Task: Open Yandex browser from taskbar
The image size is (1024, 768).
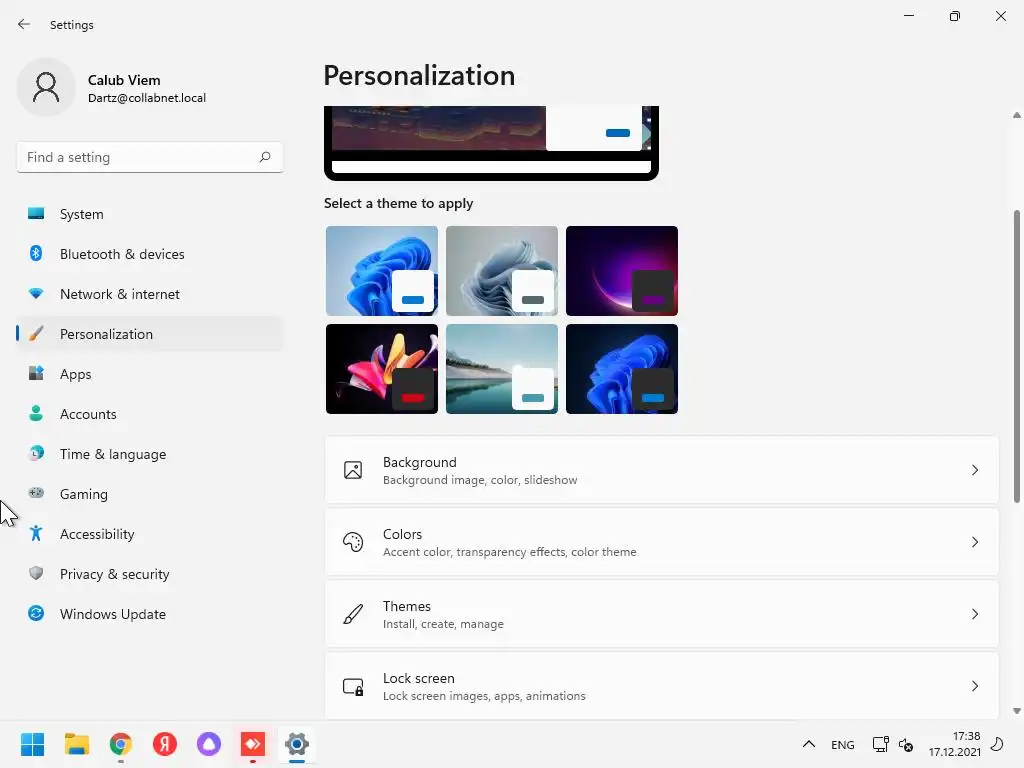Action: pos(165,744)
